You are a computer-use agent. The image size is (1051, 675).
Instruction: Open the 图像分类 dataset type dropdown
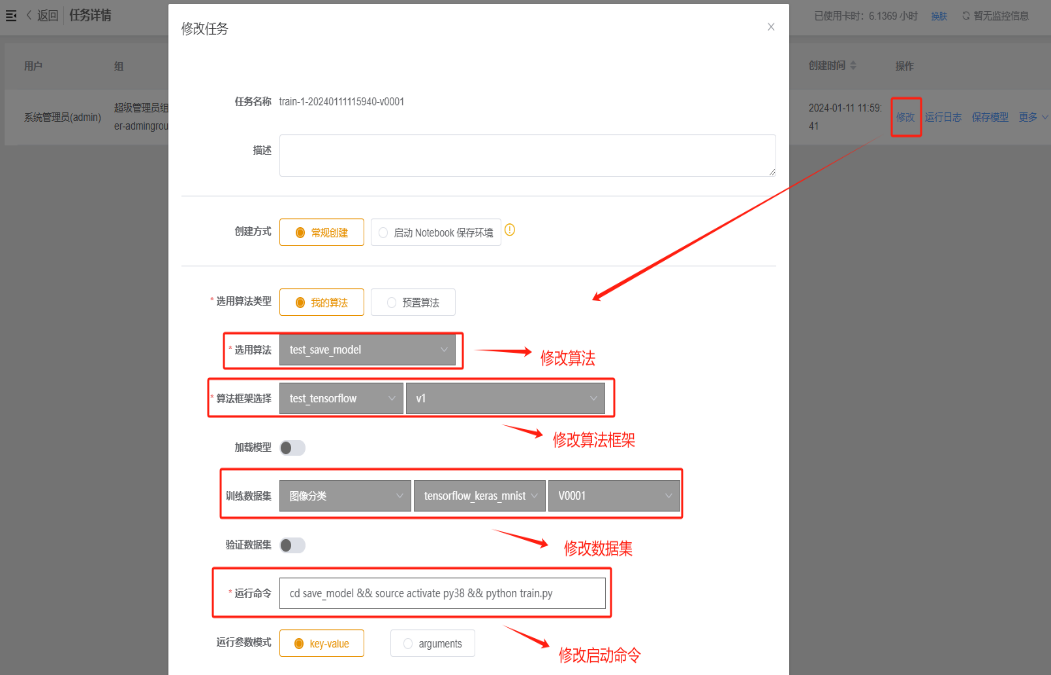[x=344, y=496]
